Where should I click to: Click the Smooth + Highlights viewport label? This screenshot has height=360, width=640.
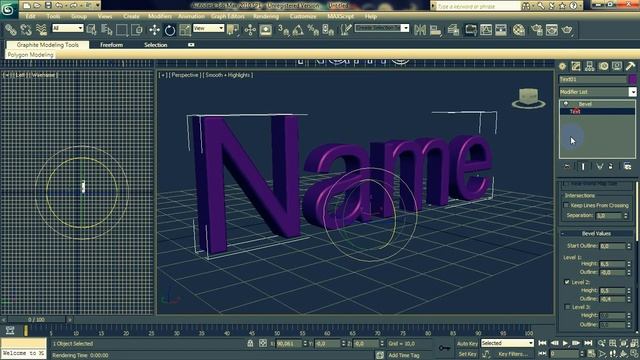tap(229, 75)
